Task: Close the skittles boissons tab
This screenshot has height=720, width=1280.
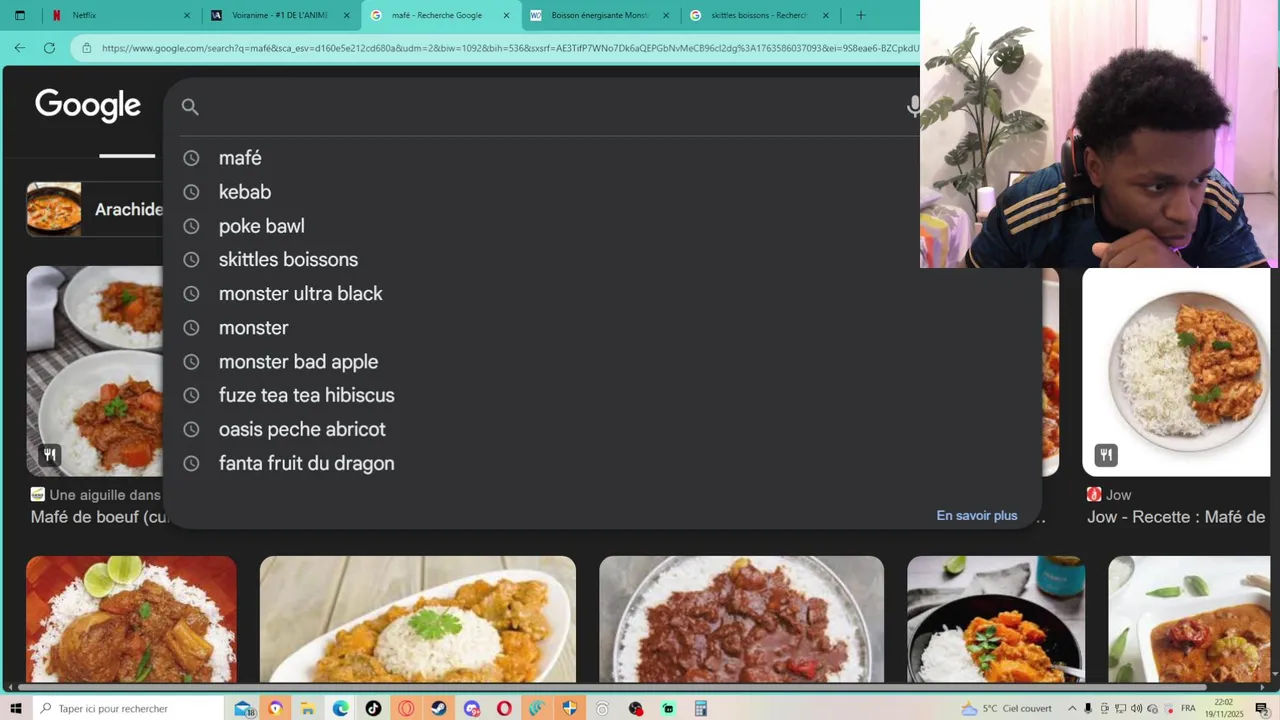Action: point(825,15)
